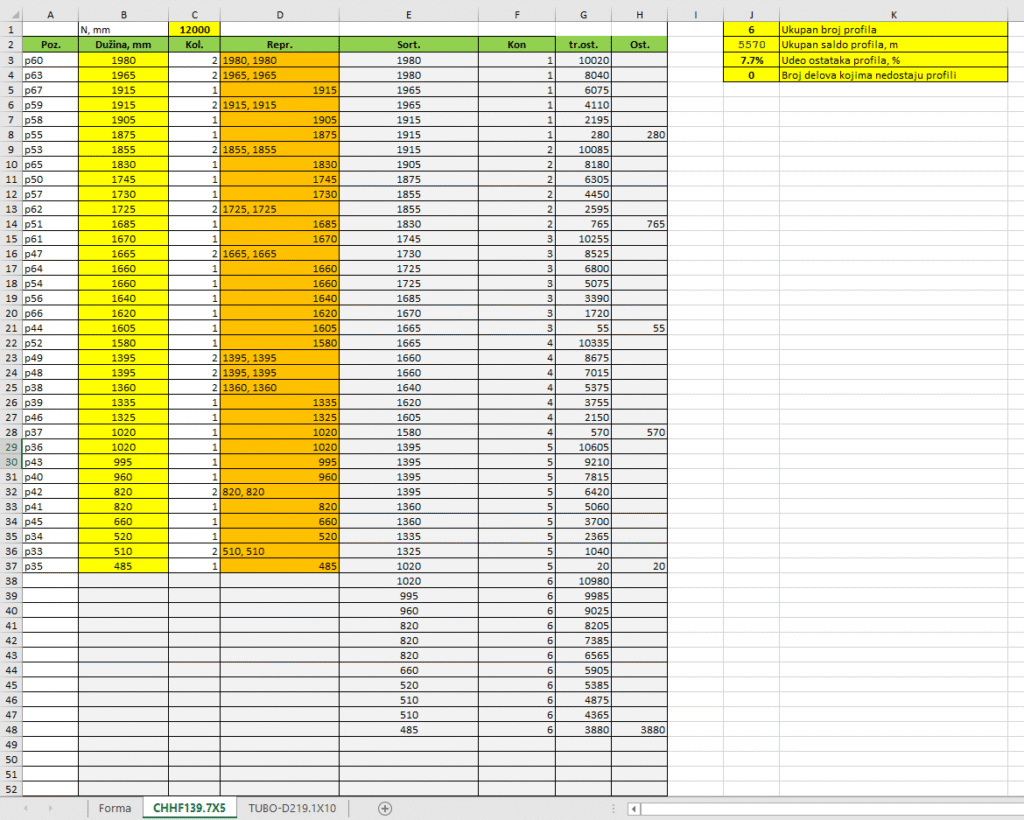The height and width of the screenshot is (820, 1024).
Task: Switch to the Forma sheet tab
Action: tap(114, 808)
